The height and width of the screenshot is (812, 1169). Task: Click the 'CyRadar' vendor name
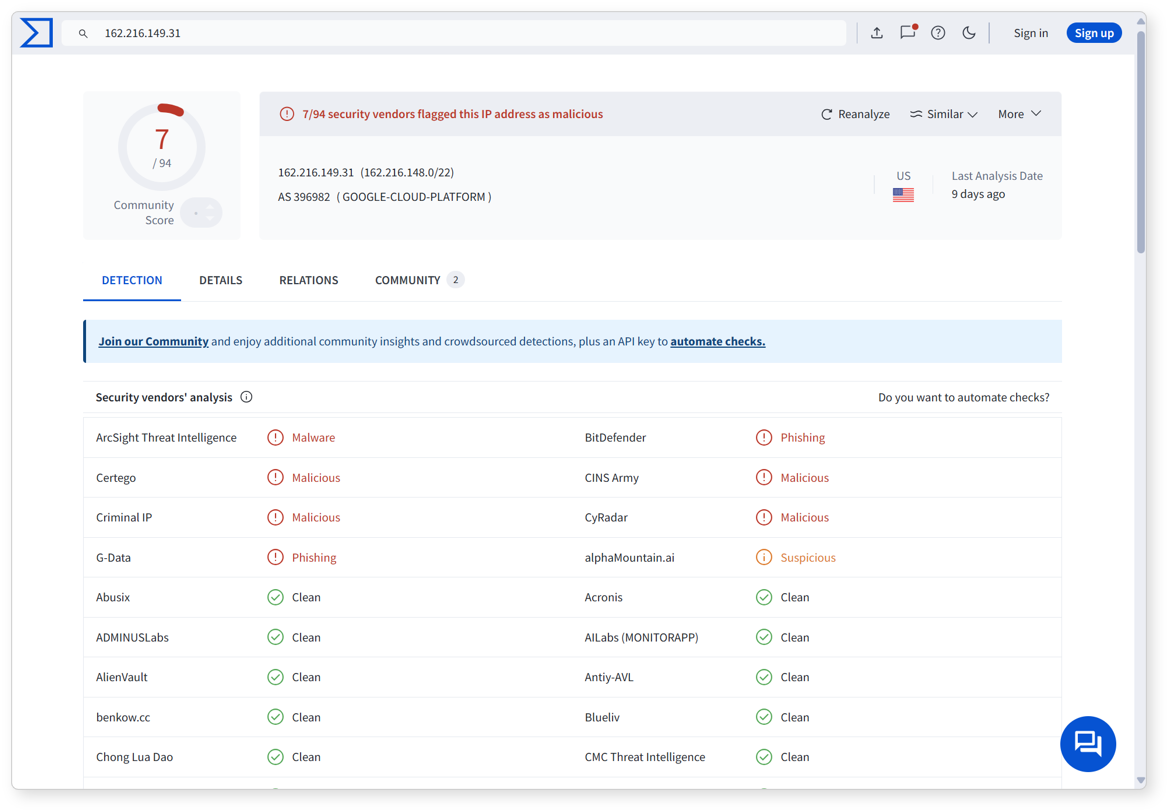[606, 517]
